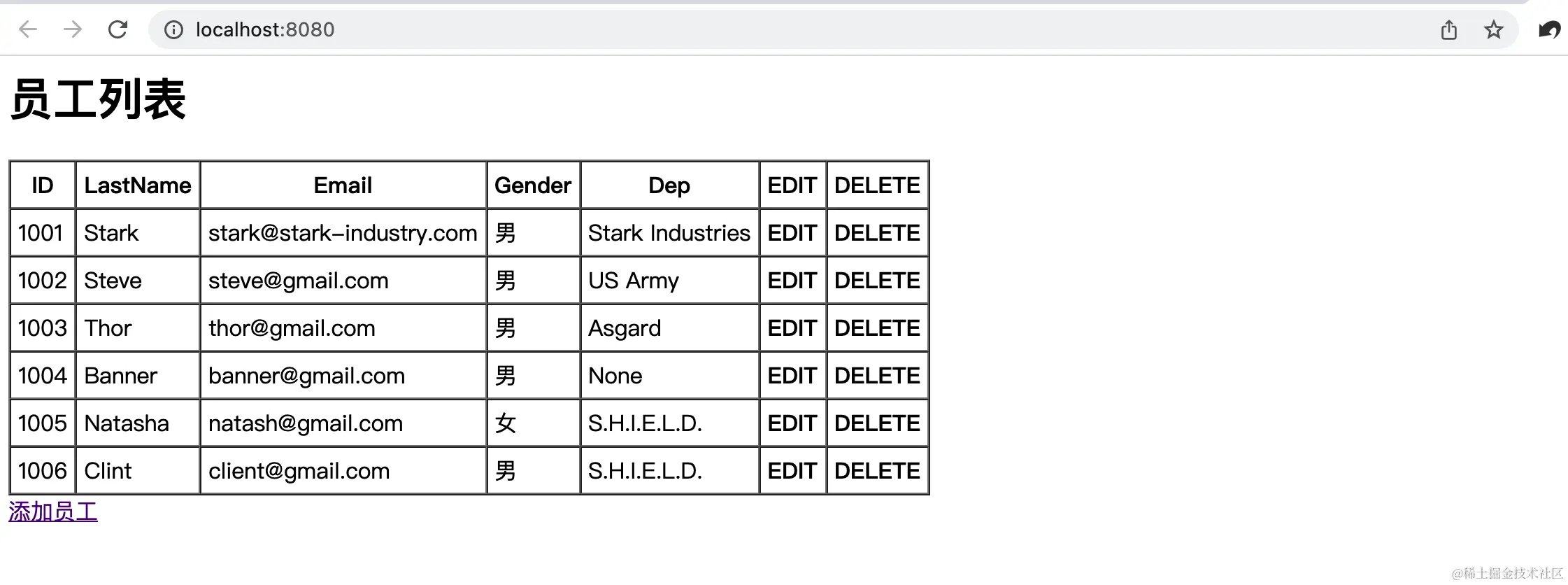Click the browser back arrow icon
The width and height of the screenshot is (1568, 585).
point(28,29)
